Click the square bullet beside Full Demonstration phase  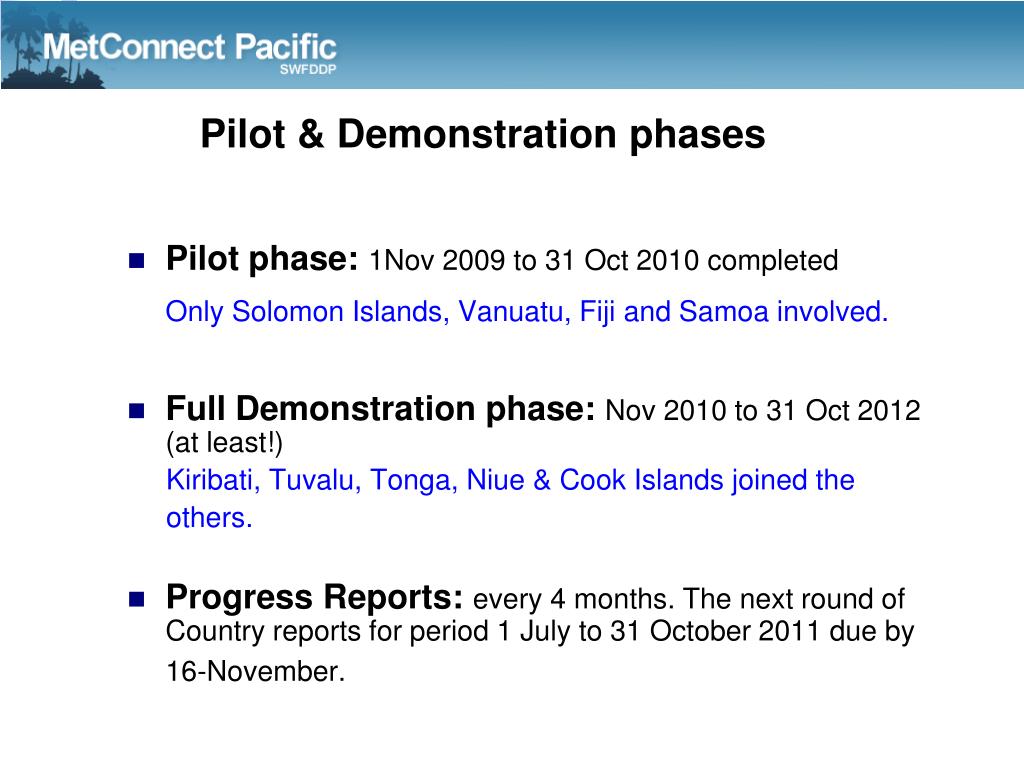tap(136, 411)
